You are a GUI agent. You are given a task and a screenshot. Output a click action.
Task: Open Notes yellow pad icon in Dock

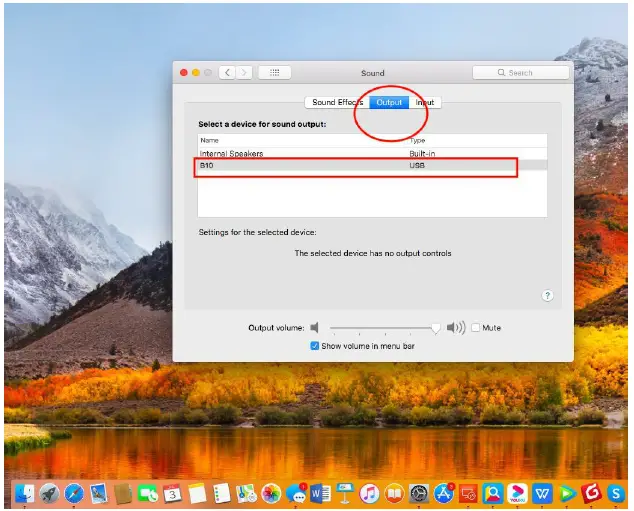pos(197,494)
